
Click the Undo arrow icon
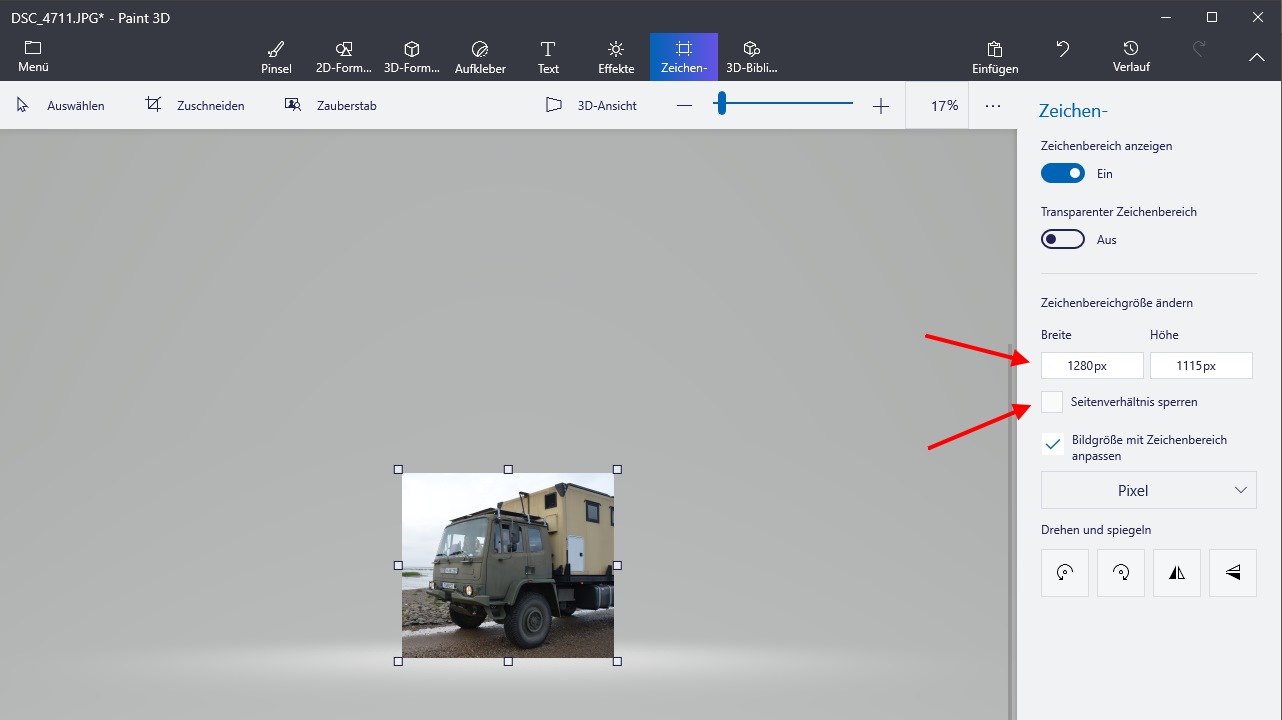(1063, 49)
